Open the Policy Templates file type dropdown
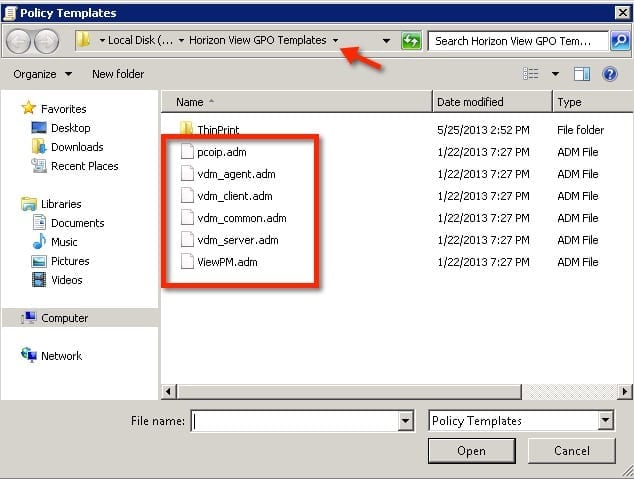 [x=605, y=420]
